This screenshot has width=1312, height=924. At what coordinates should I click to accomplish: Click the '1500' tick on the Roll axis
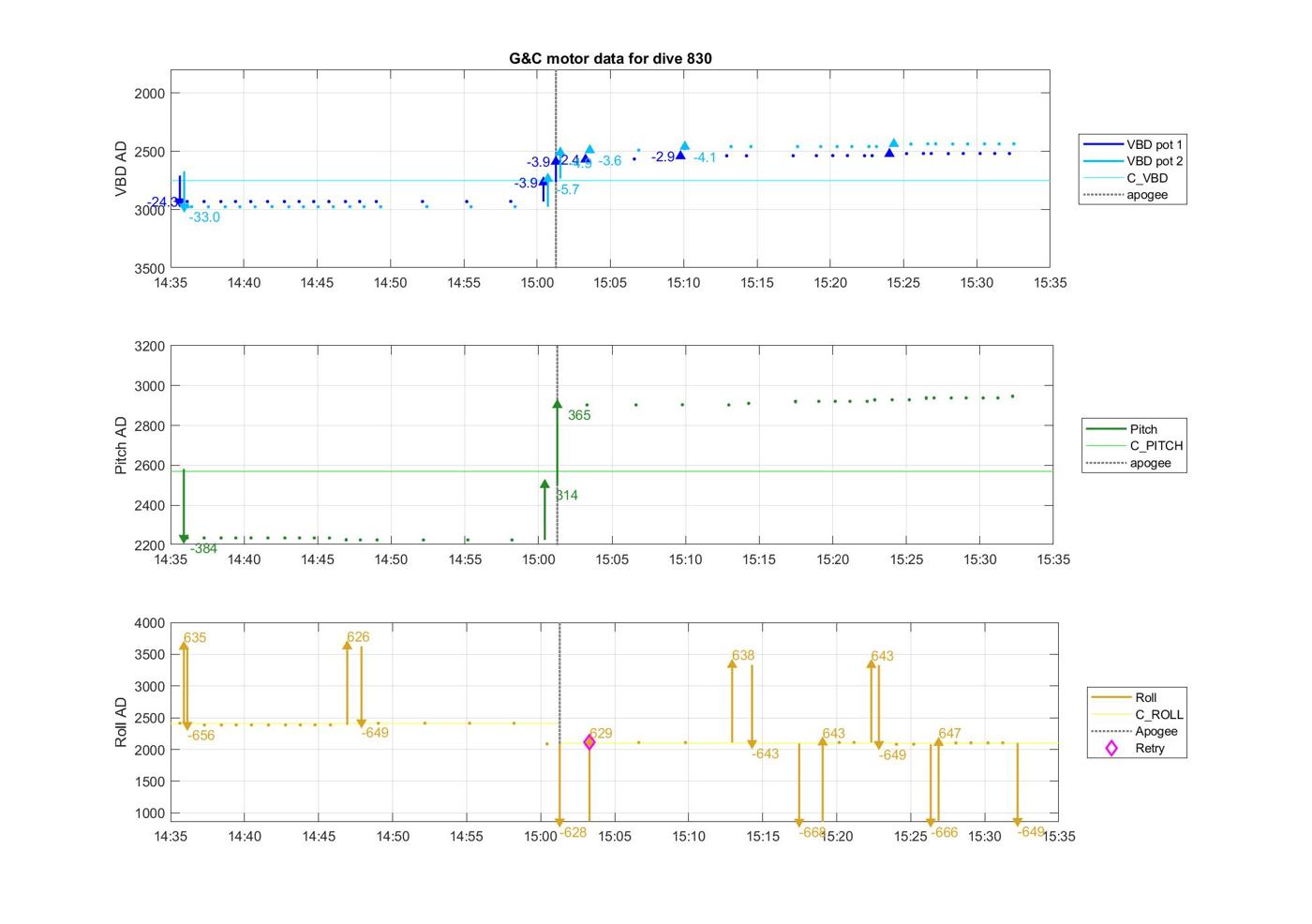[152, 782]
